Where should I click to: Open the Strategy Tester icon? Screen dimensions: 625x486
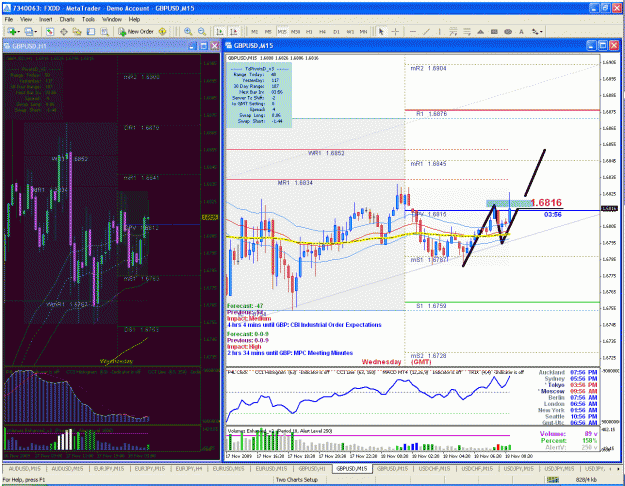point(104,31)
